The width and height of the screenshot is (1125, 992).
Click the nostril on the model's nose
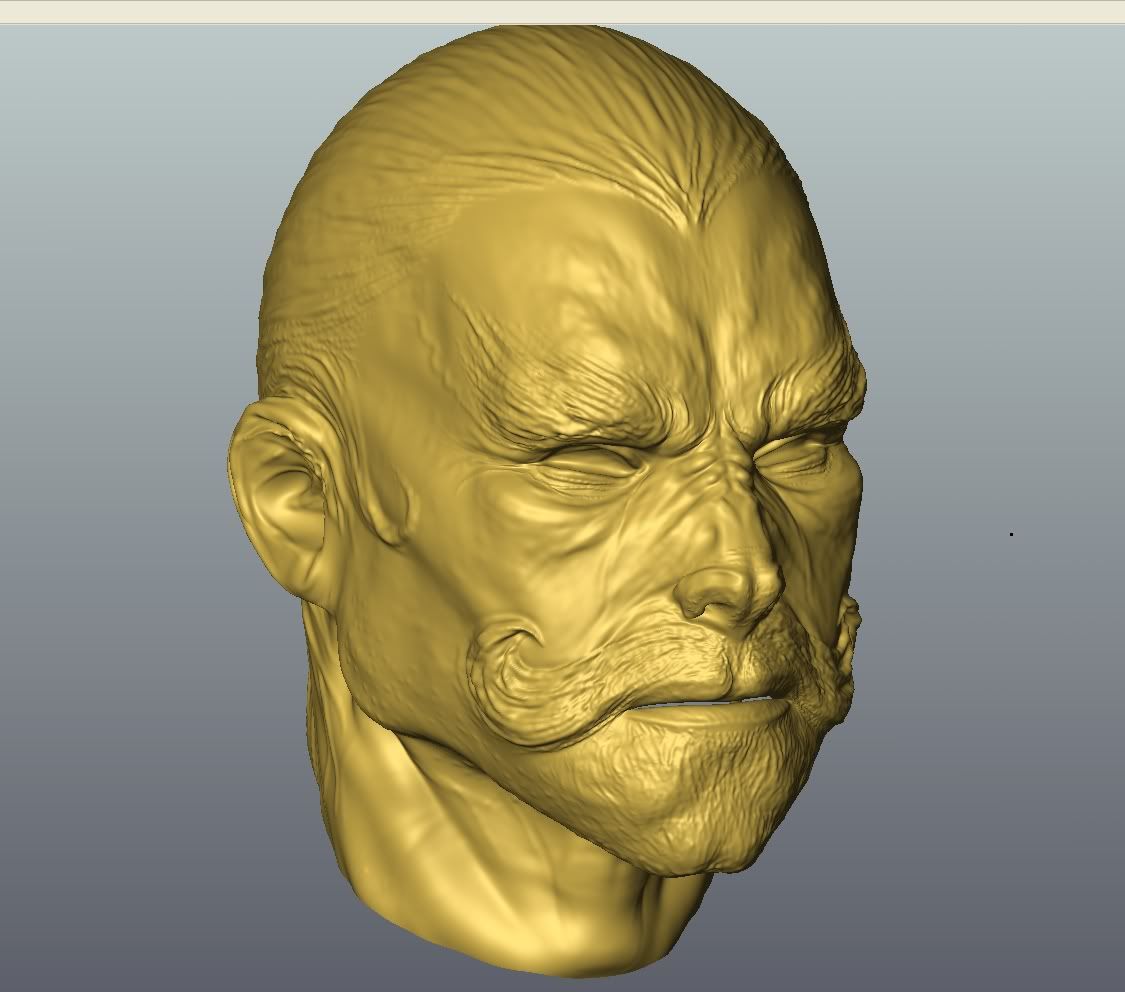(705, 605)
